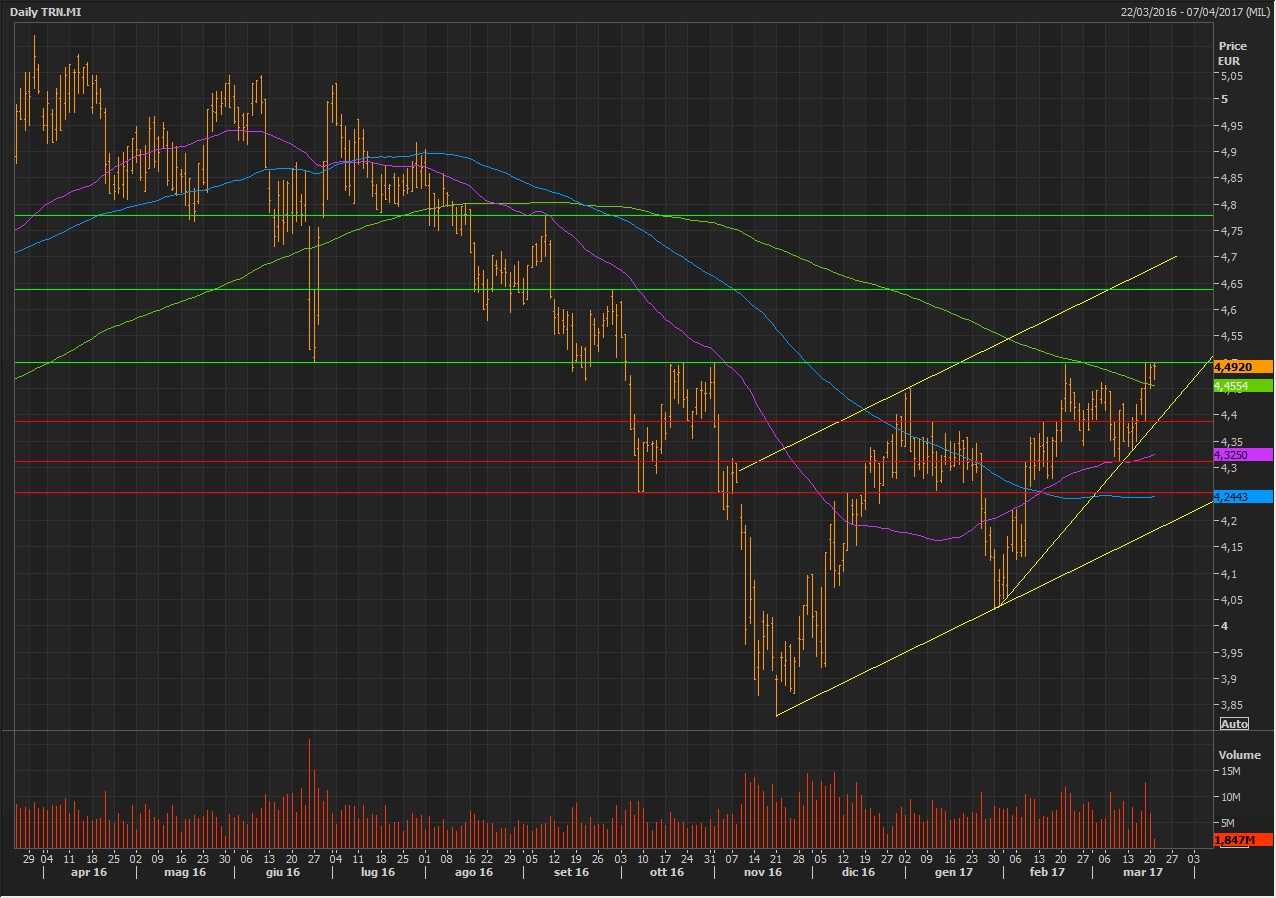Click the Daily TRN.MI chart title
Viewport: 1276px width, 898px height.
46,11
